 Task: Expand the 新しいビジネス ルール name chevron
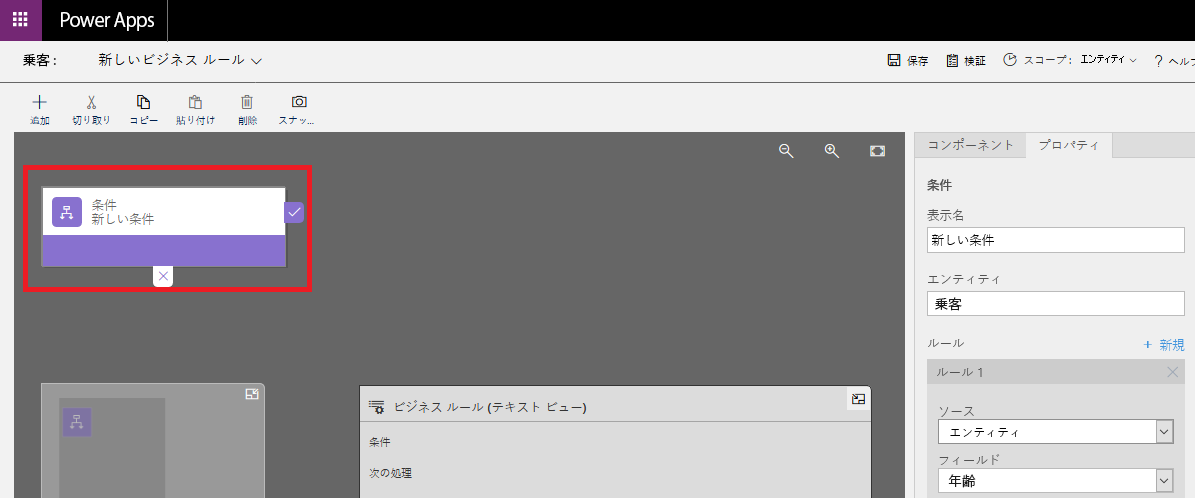(257, 61)
